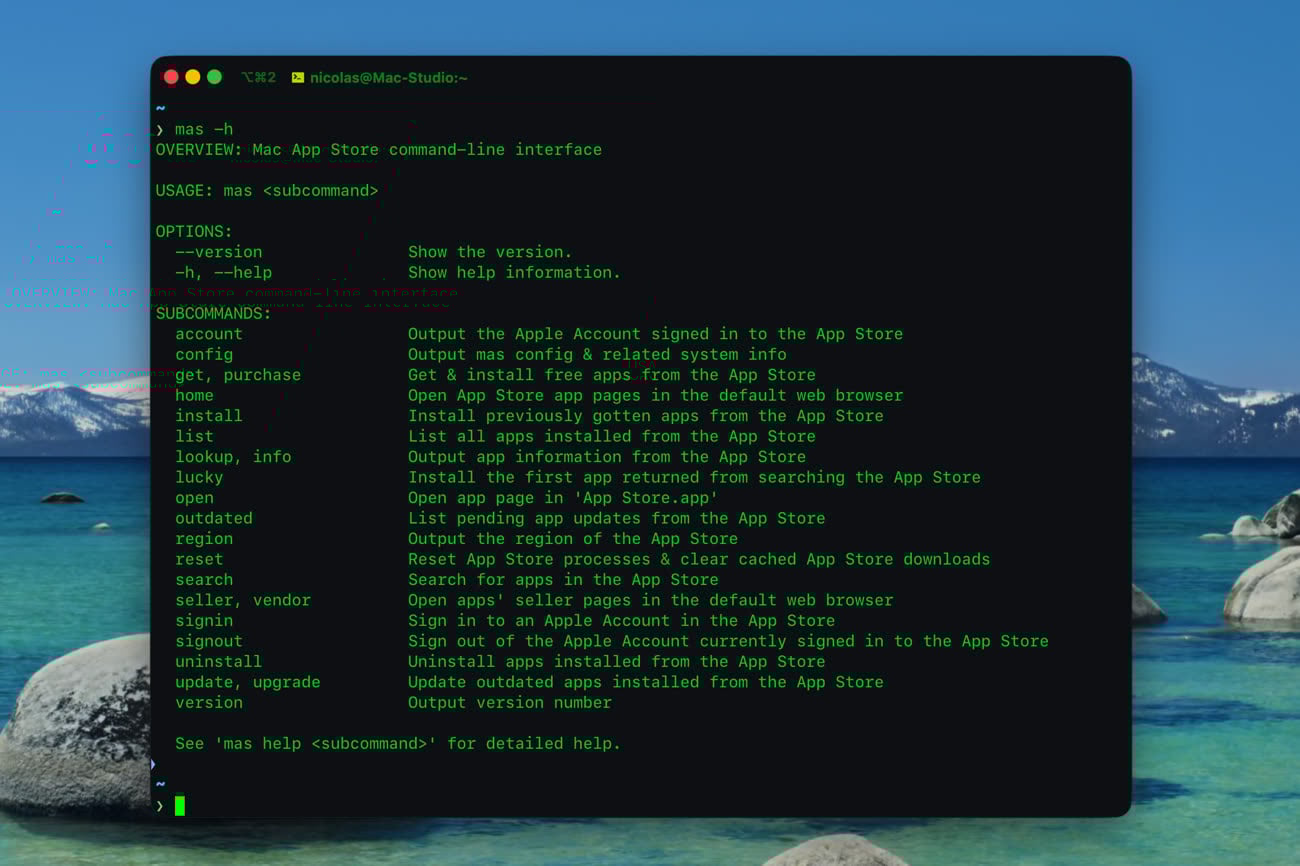Maximize the terminal using the green button

(214, 77)
